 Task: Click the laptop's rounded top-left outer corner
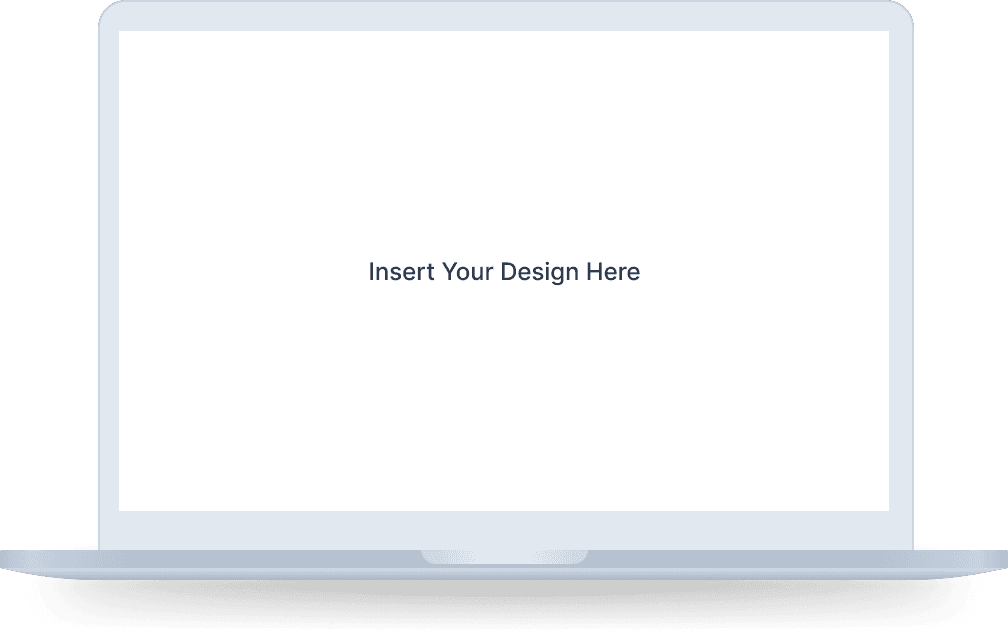pos(106,9)
